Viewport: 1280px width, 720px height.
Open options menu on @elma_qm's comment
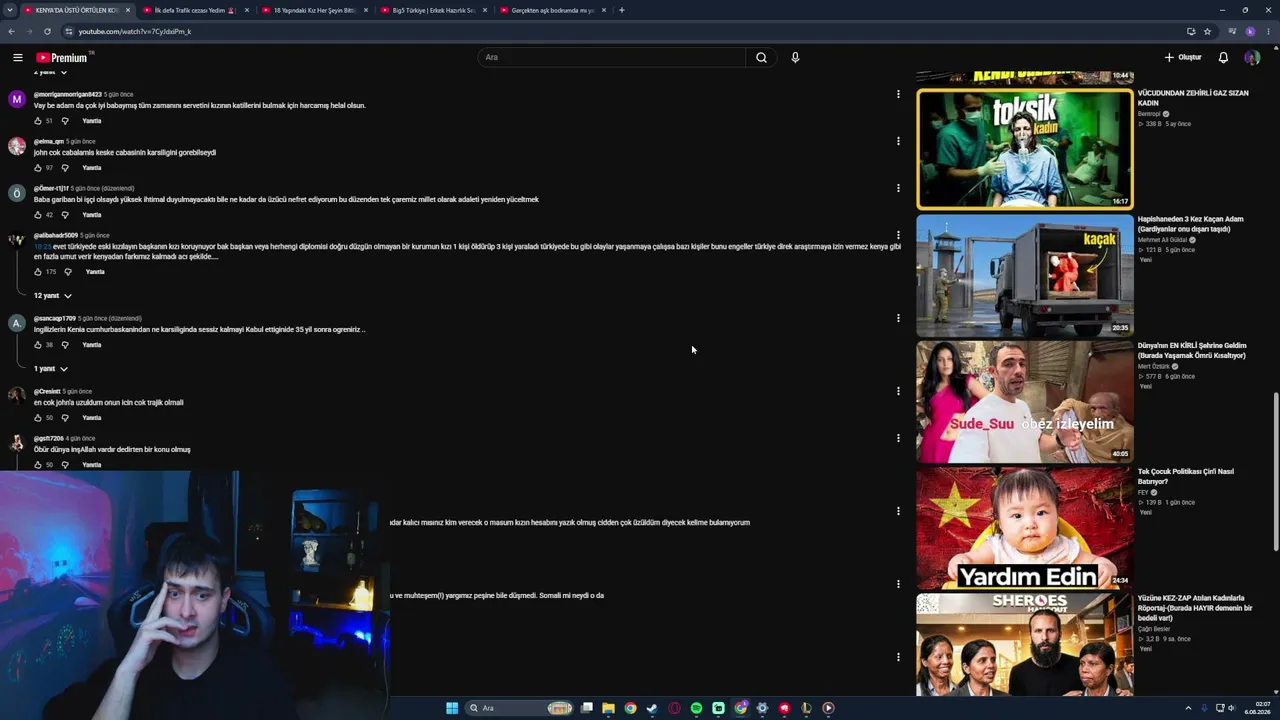point(898,141)
